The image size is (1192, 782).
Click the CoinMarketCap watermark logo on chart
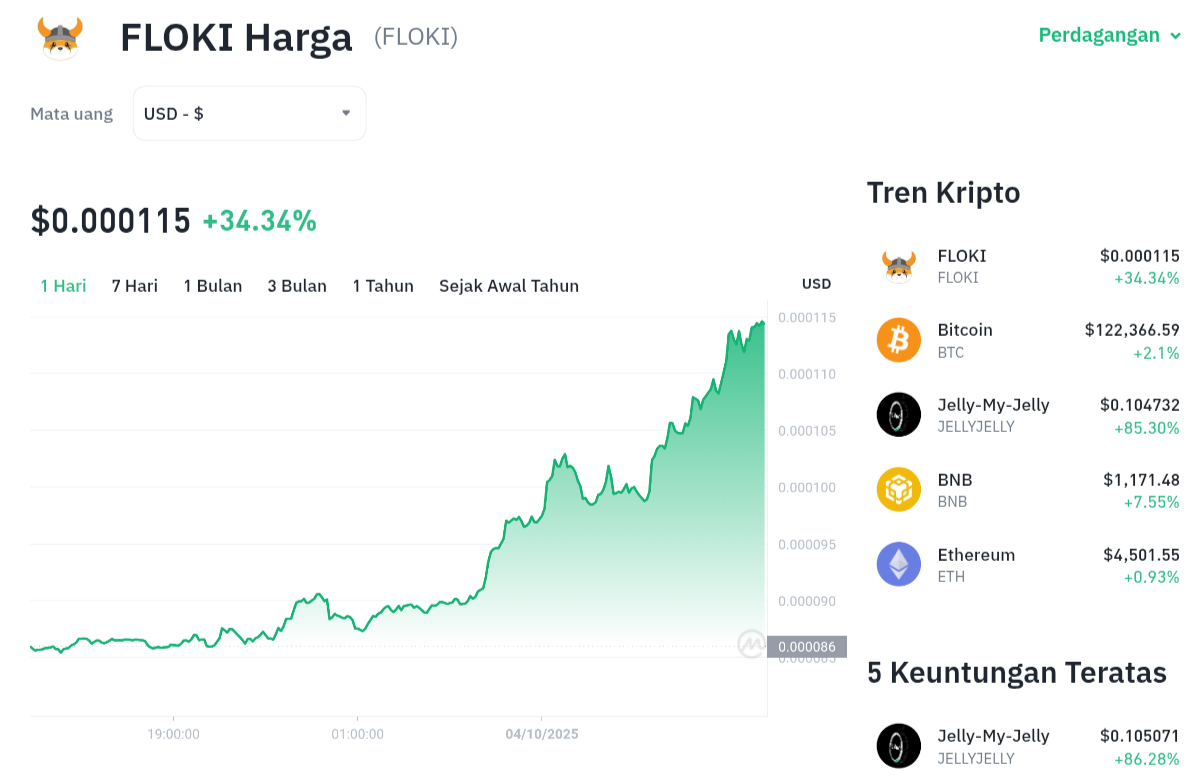pos(751,645)
